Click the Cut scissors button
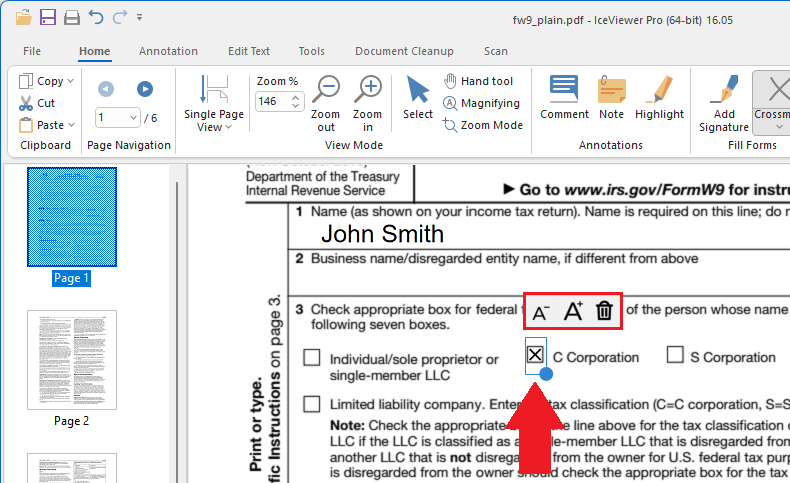The image size is (790, 483). pos(37,103)
